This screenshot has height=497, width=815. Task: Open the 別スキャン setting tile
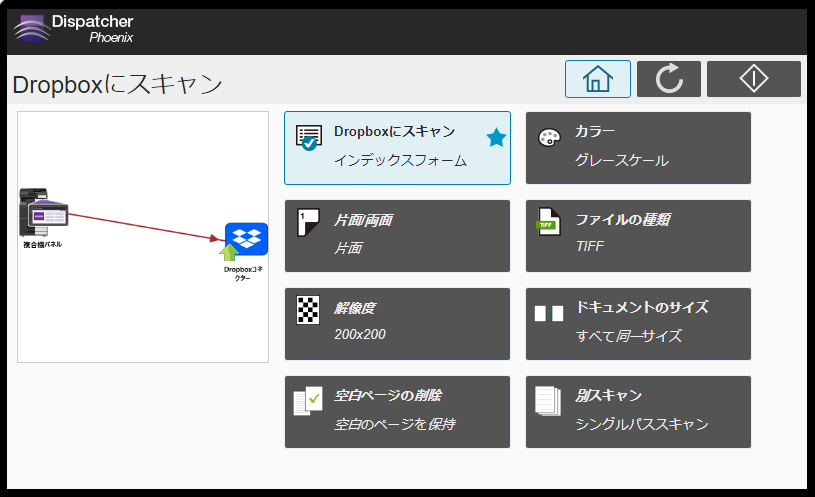[x=638, y=412]
